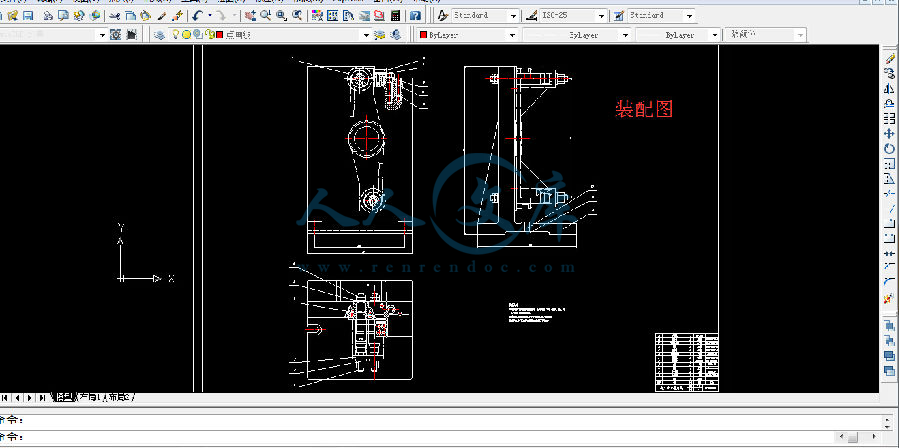This screenshot has width=899, height=448.
Task: Toggle the layer lock padlock icon
Action: coord(210,35)
